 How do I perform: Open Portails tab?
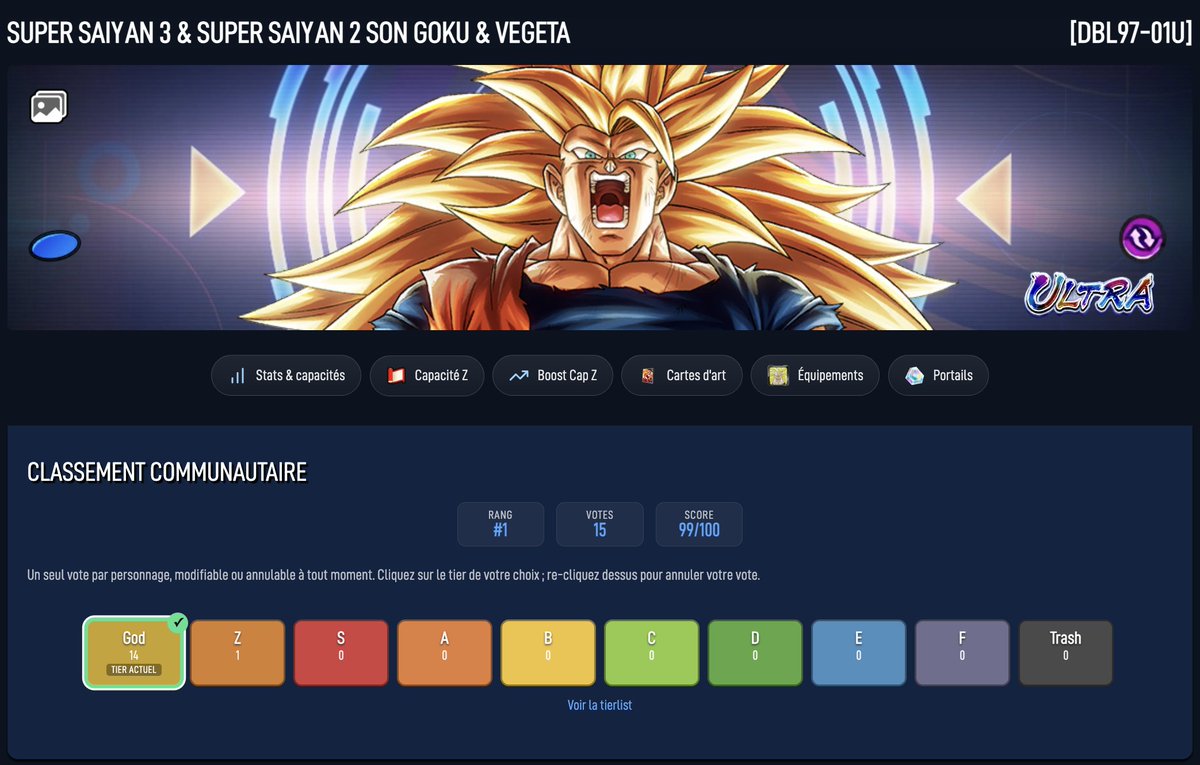pos(938,376)
